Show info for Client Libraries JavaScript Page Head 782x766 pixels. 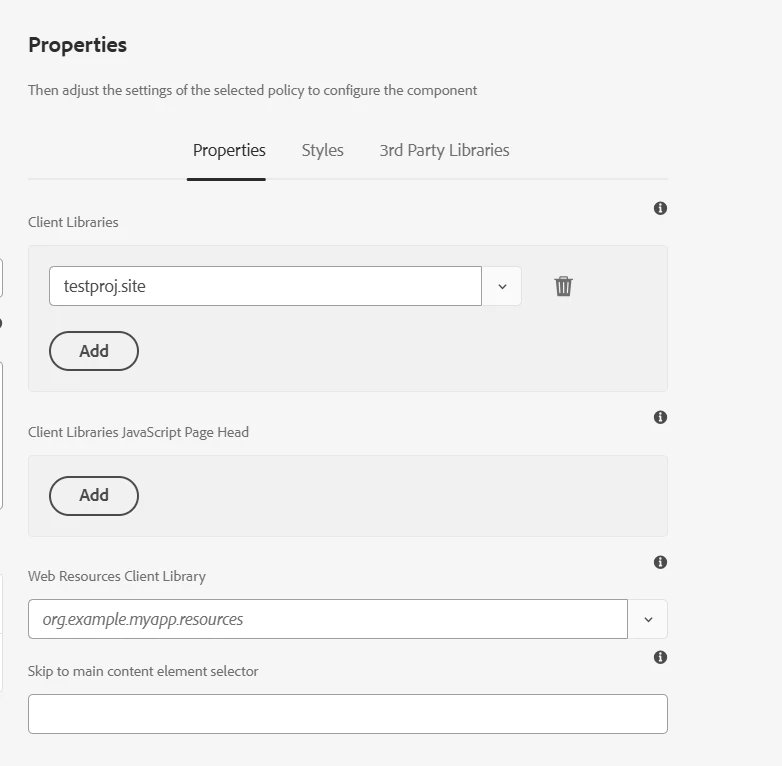660,417
